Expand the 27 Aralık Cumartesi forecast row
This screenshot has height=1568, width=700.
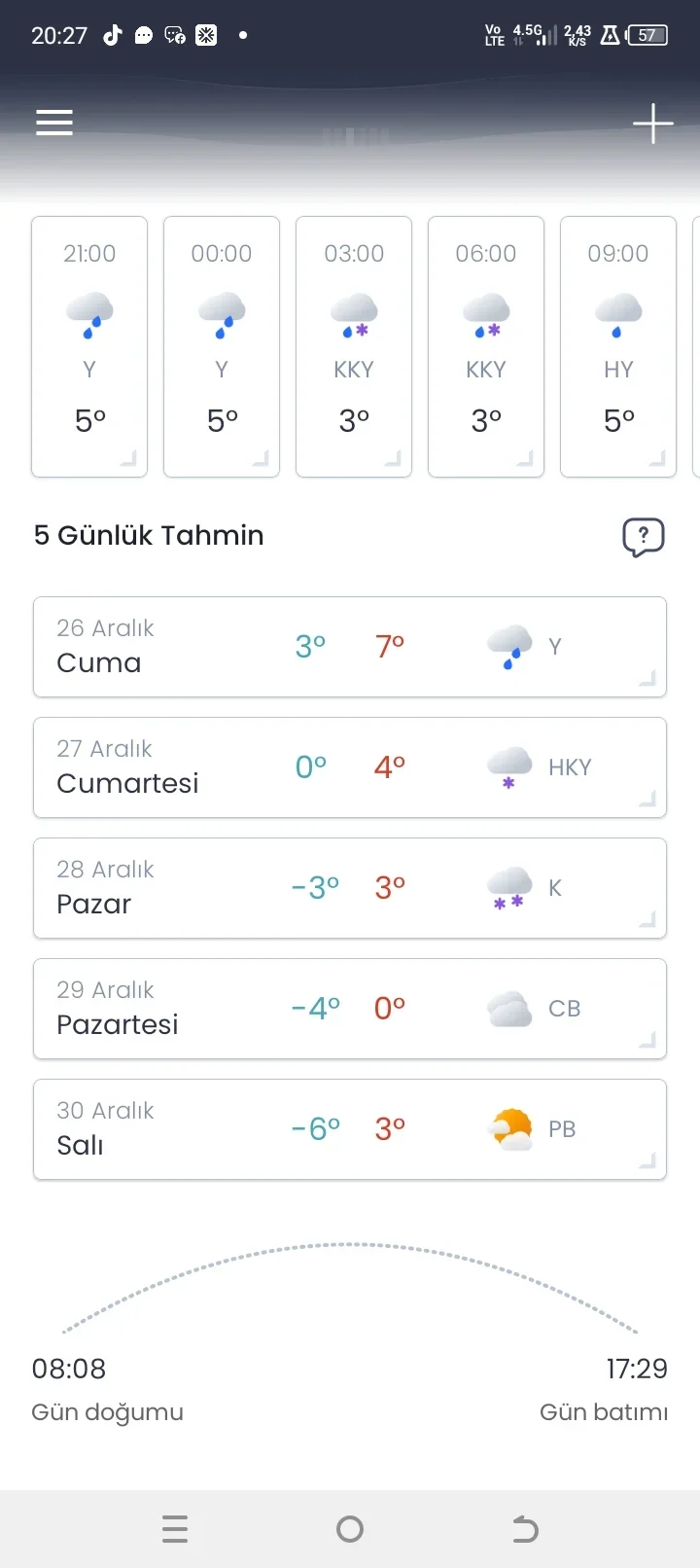350,767
